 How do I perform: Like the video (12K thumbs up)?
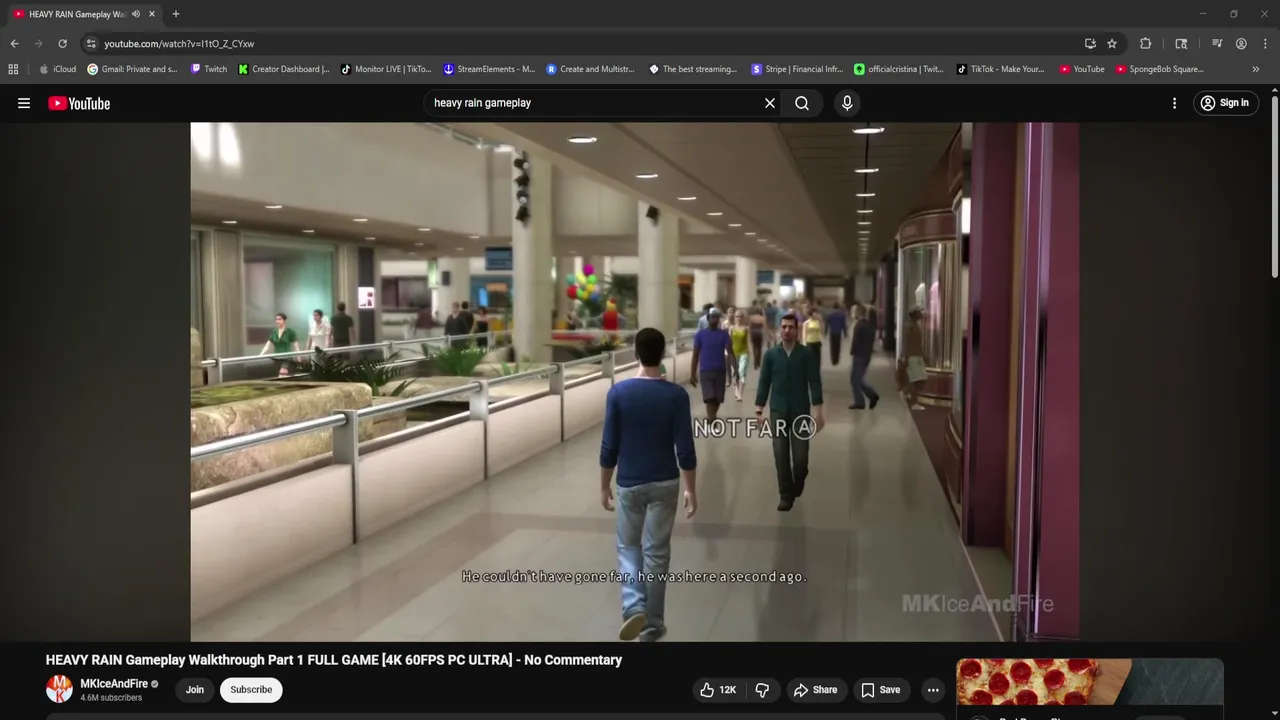coord(718,690)
